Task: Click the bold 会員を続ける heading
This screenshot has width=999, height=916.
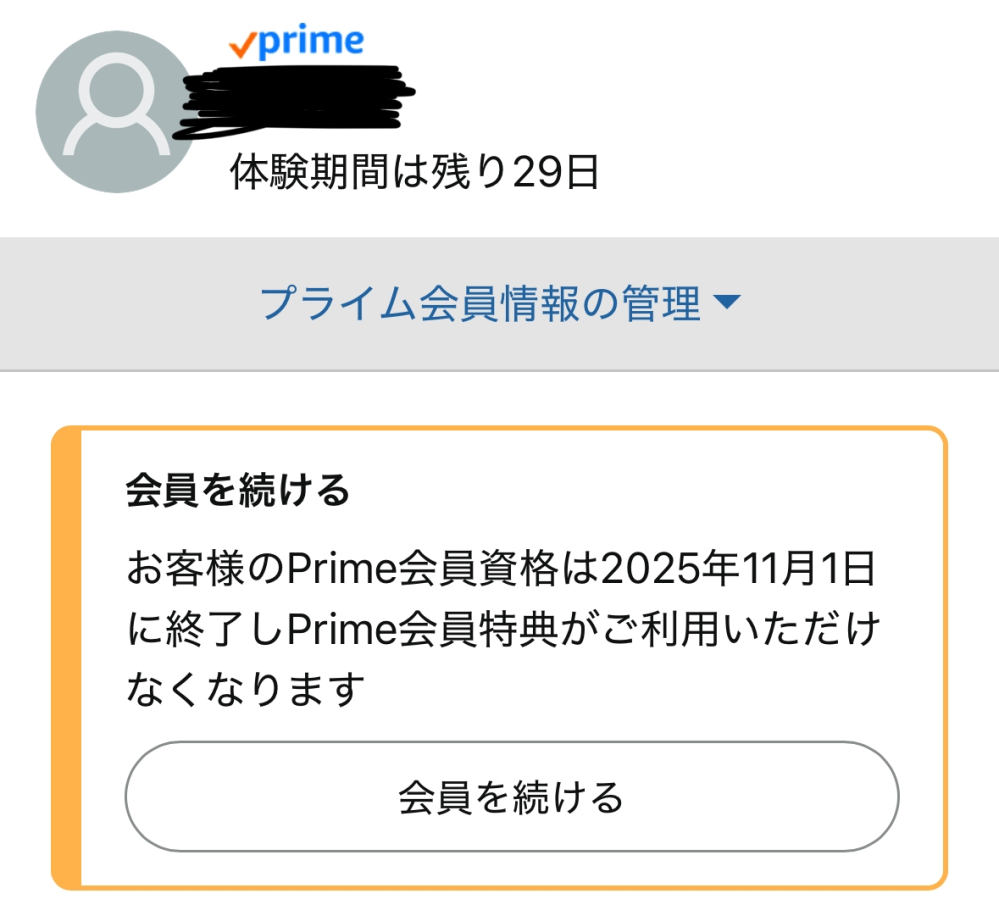Action: [x=238, y=491]
